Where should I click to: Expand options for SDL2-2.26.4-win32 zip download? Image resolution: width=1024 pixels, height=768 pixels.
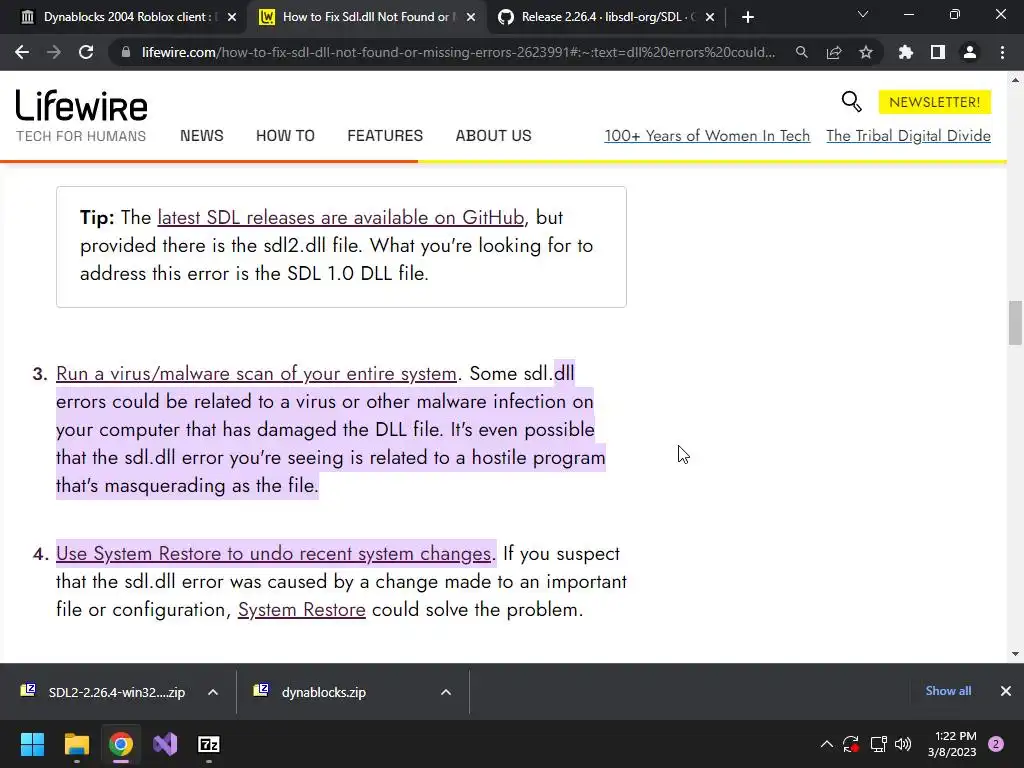pos(213,692)
